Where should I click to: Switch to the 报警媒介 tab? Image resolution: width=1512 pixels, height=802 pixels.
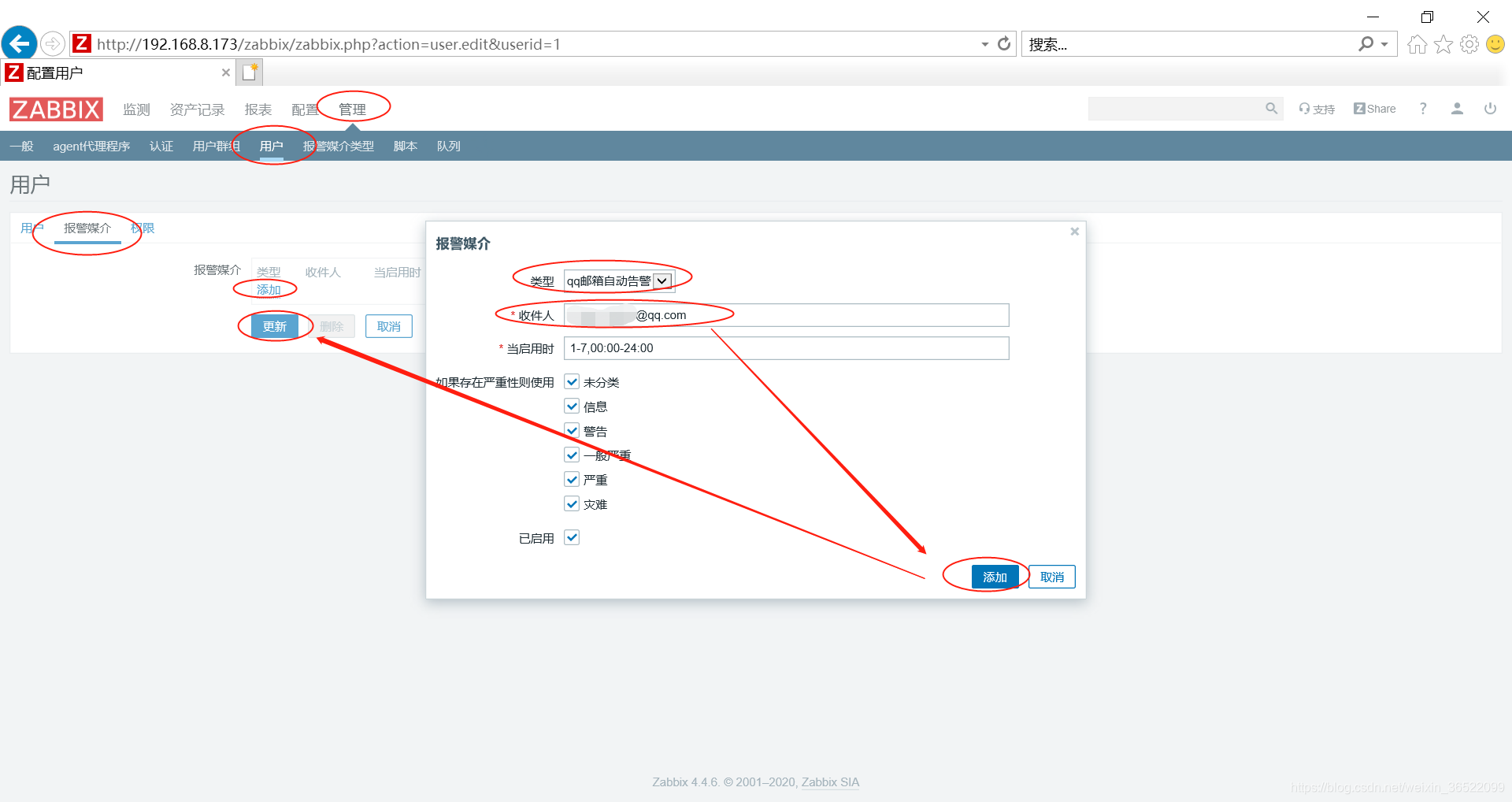coord(87,228)
